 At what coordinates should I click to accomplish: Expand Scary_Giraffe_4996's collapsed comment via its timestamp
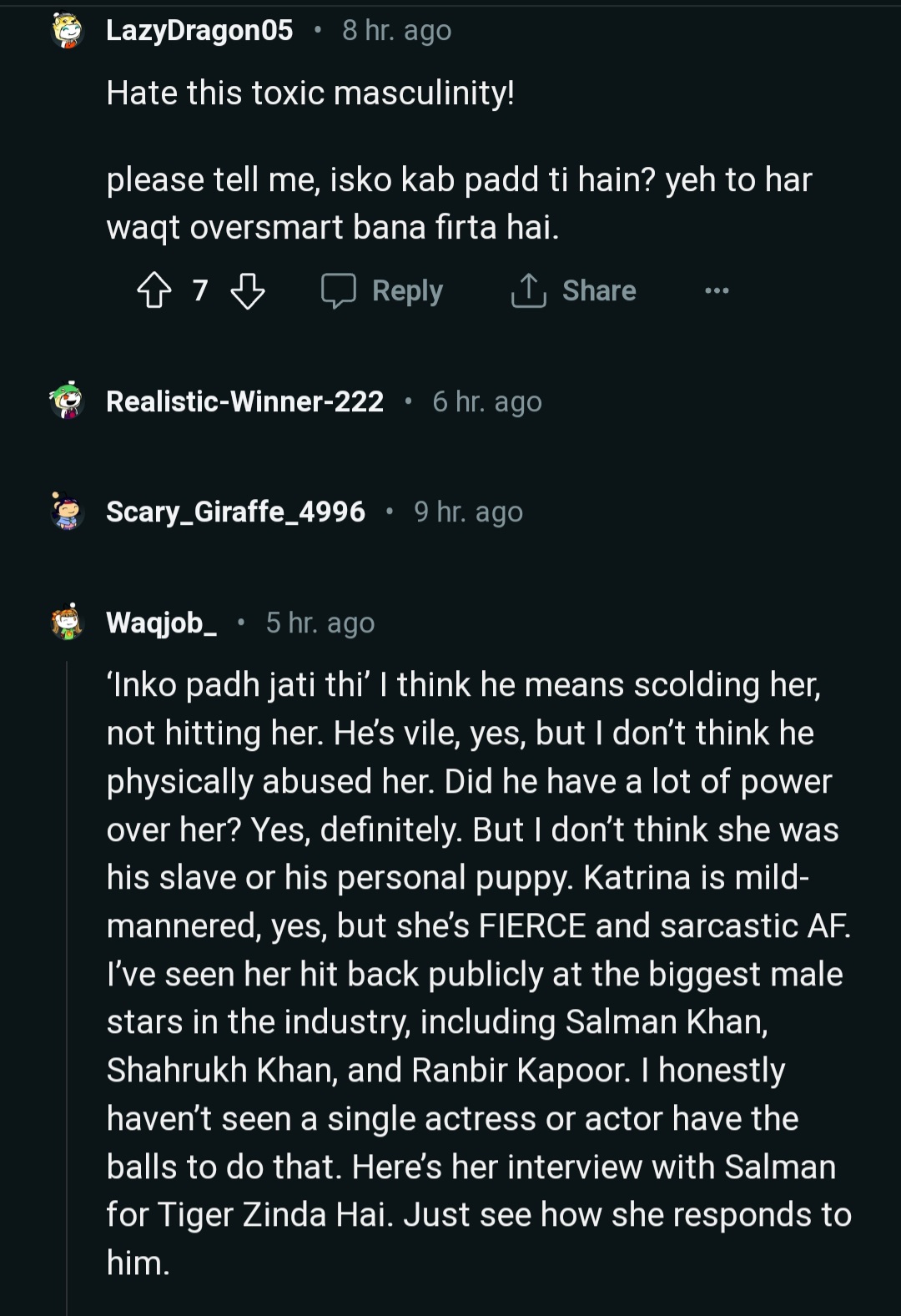pyautogui.click(x=468, y=512)
